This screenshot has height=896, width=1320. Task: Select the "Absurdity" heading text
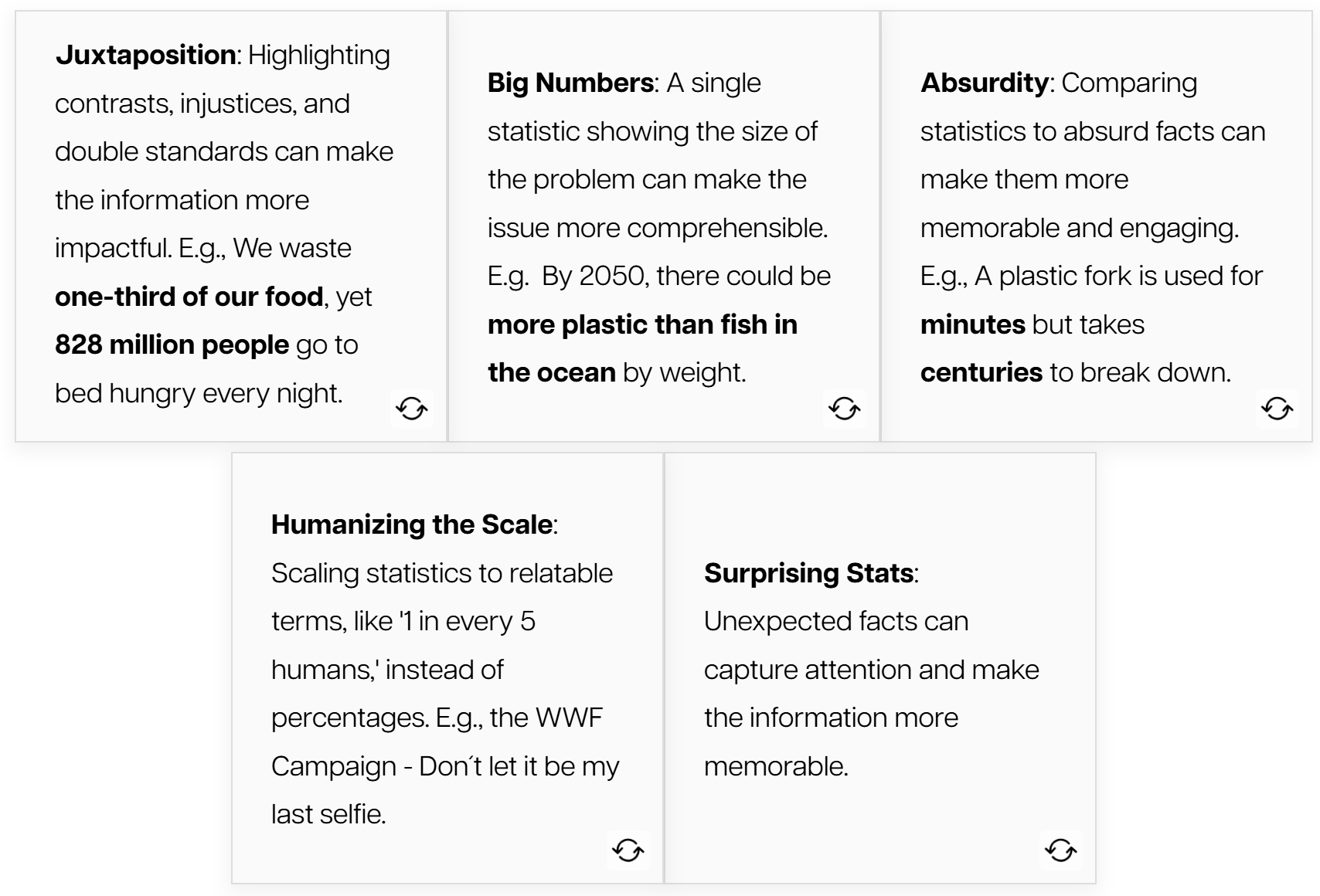tap(984, 83)
